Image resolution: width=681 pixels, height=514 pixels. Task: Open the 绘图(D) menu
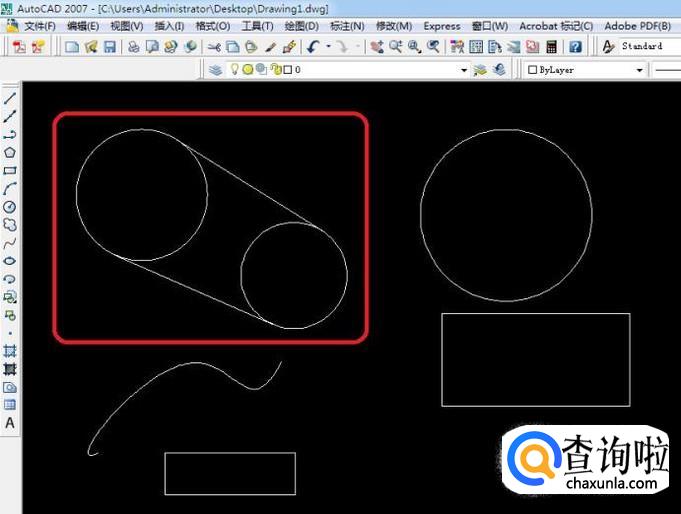[301, 26]
